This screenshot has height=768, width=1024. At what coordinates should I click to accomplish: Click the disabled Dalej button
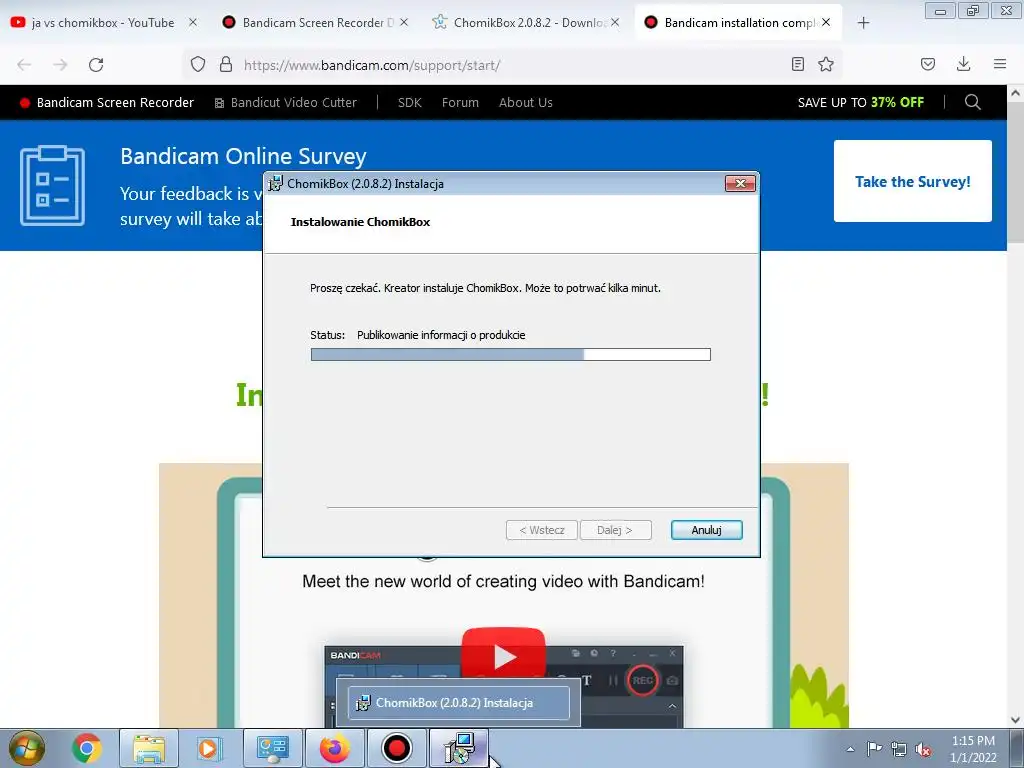click(615, 530)
